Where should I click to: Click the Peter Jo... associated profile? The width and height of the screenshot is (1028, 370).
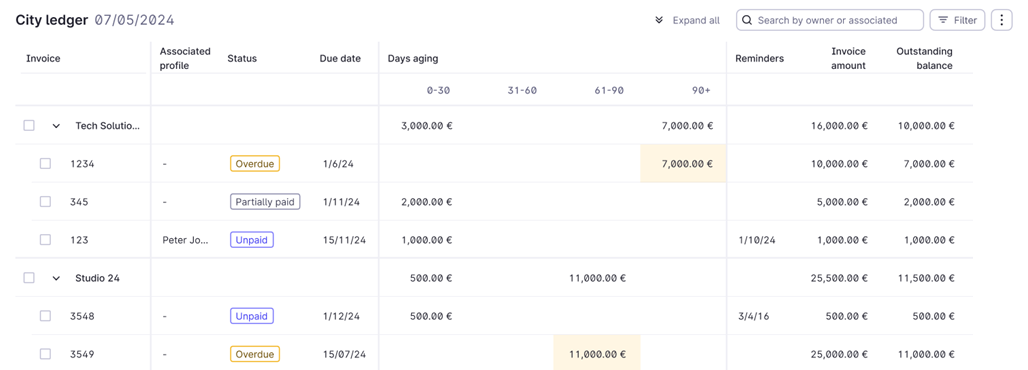pyautogui.click(x=186, y=240)
